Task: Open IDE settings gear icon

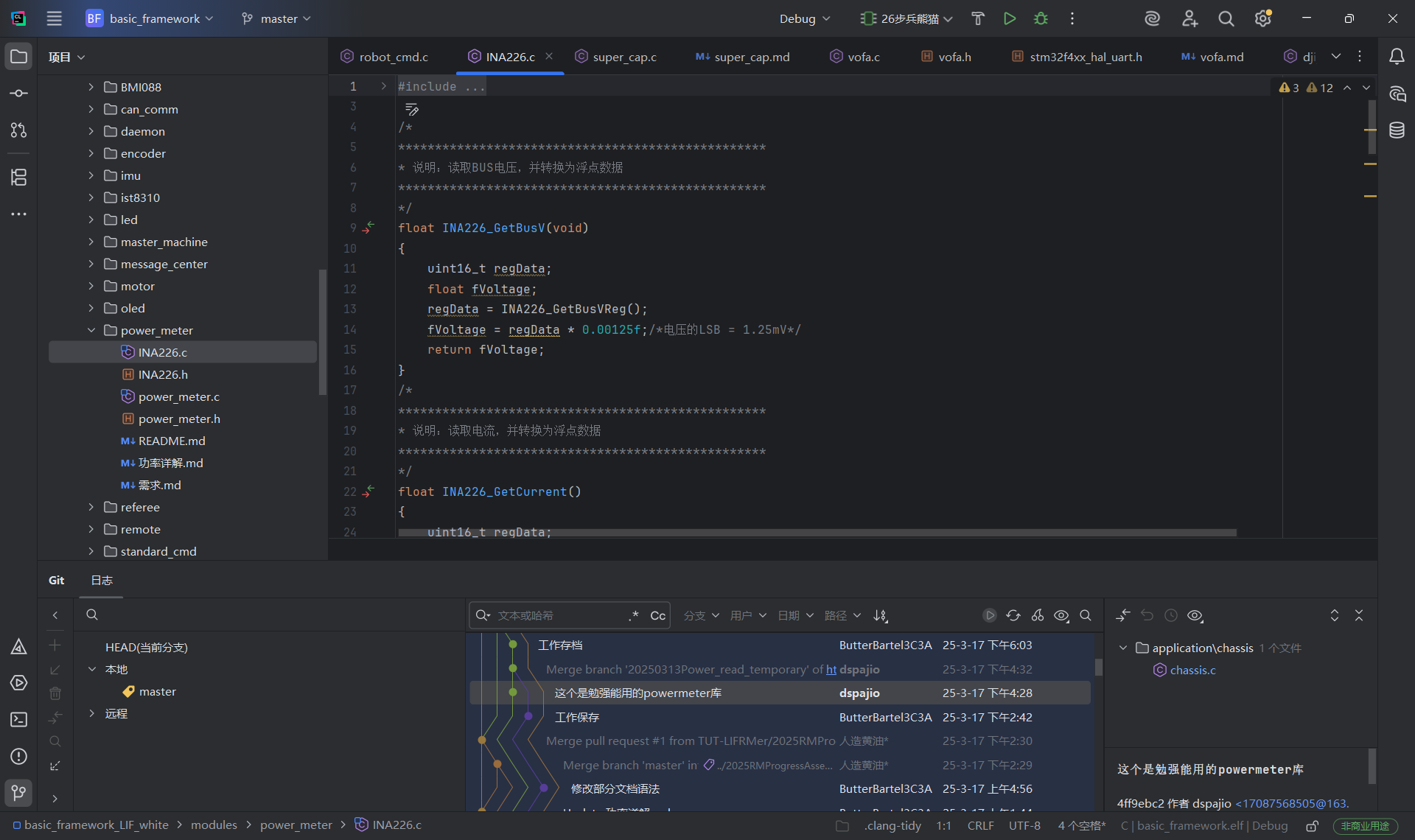Action: (x=1263, y=18)
